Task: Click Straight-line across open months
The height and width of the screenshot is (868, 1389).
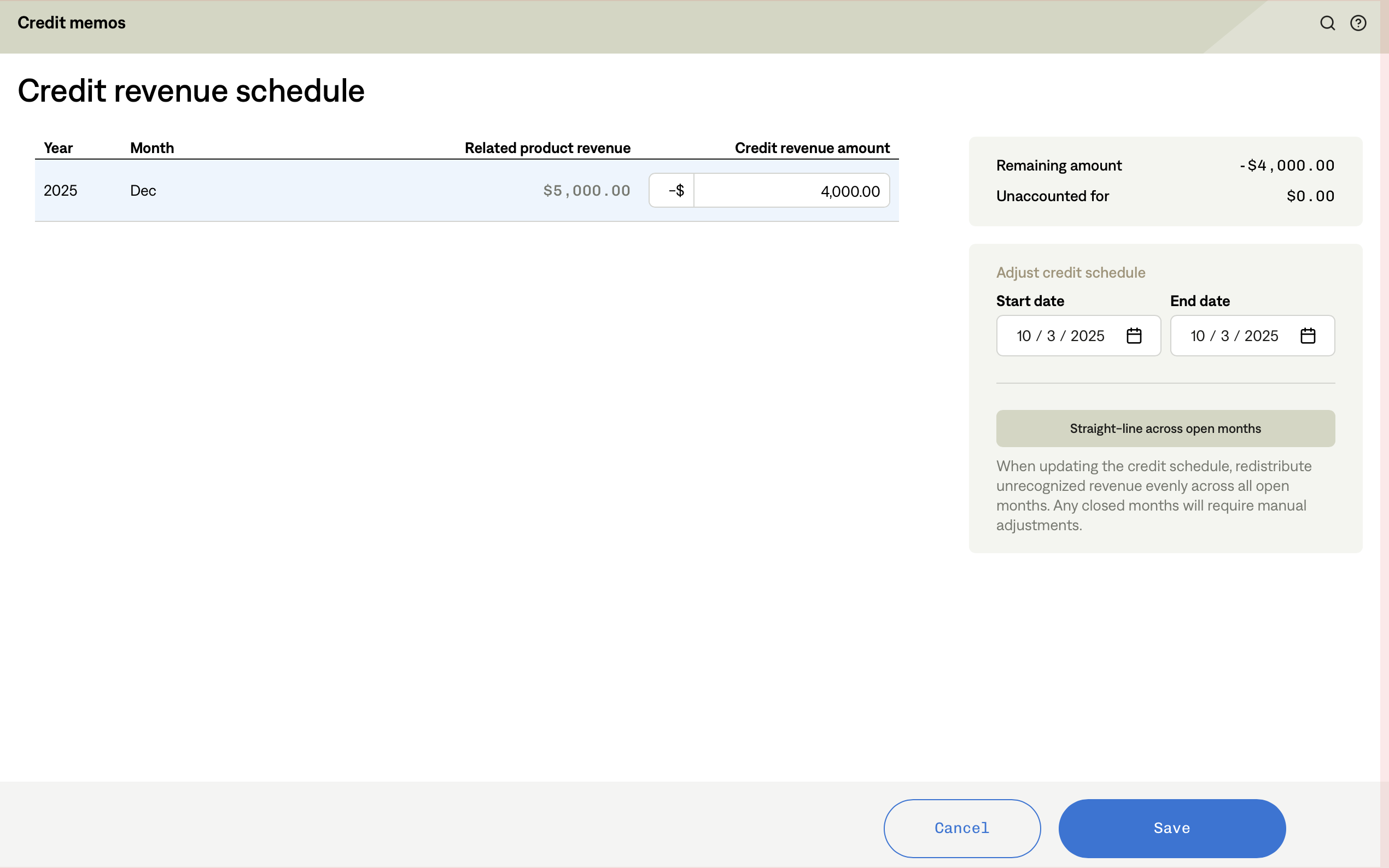Action: point(1165,428)
